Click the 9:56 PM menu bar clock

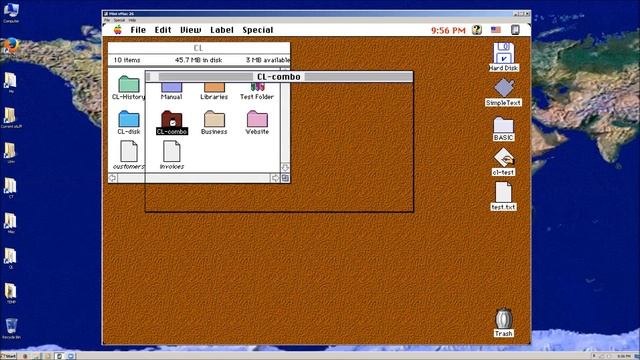click(x=448, y=30)
